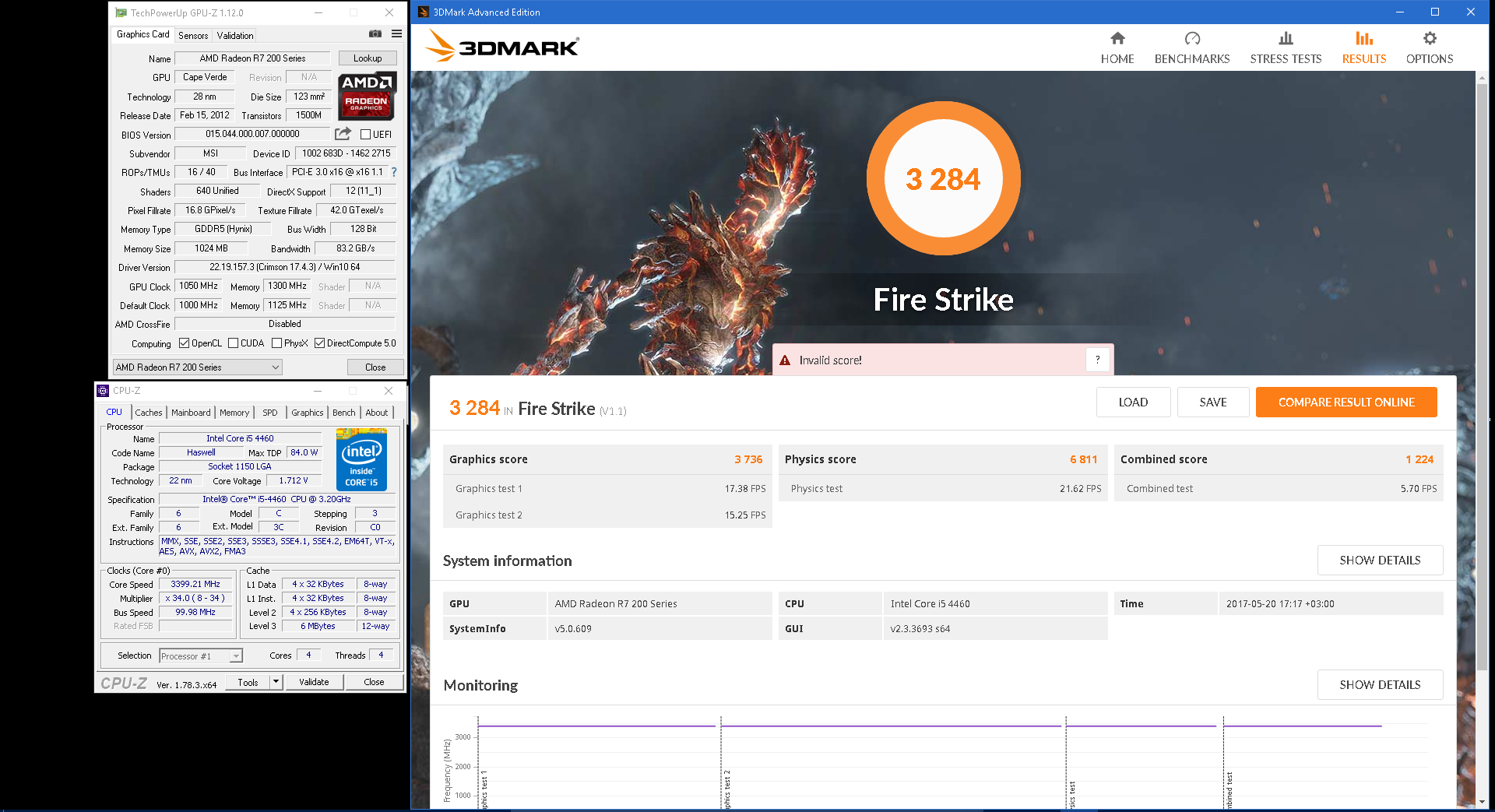Toggle the PhysX checkbox in GPU-Z
1495x812 pixels.
pos(276,343)
